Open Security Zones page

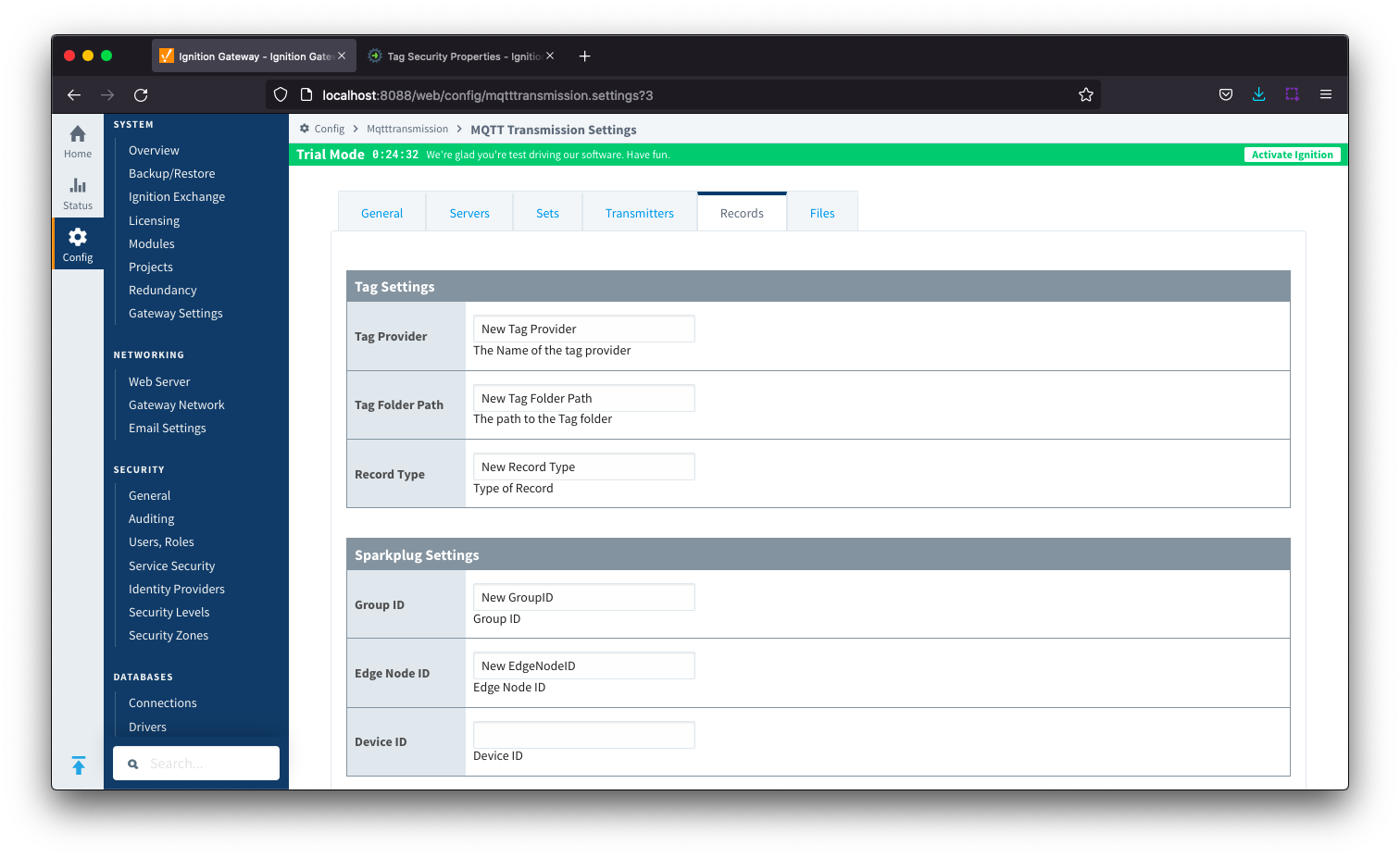[169, 636]
